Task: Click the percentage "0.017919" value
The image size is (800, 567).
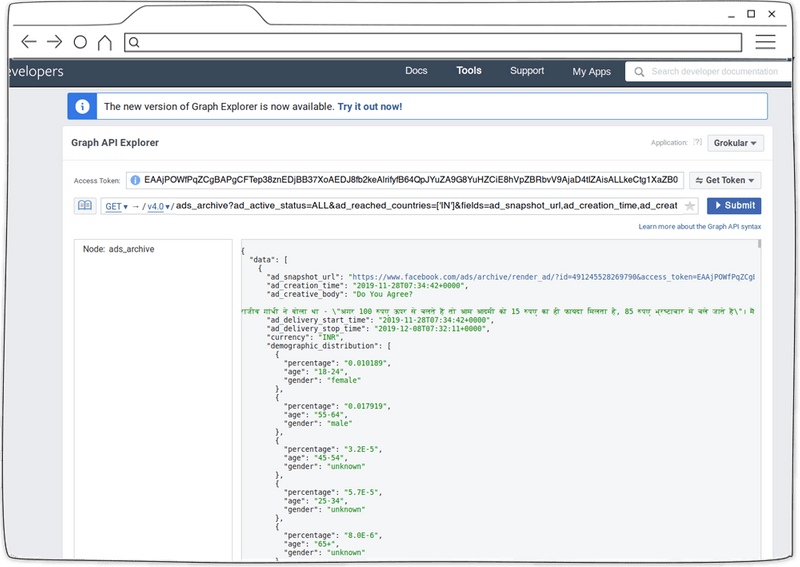Action: (x=366, y=406)
